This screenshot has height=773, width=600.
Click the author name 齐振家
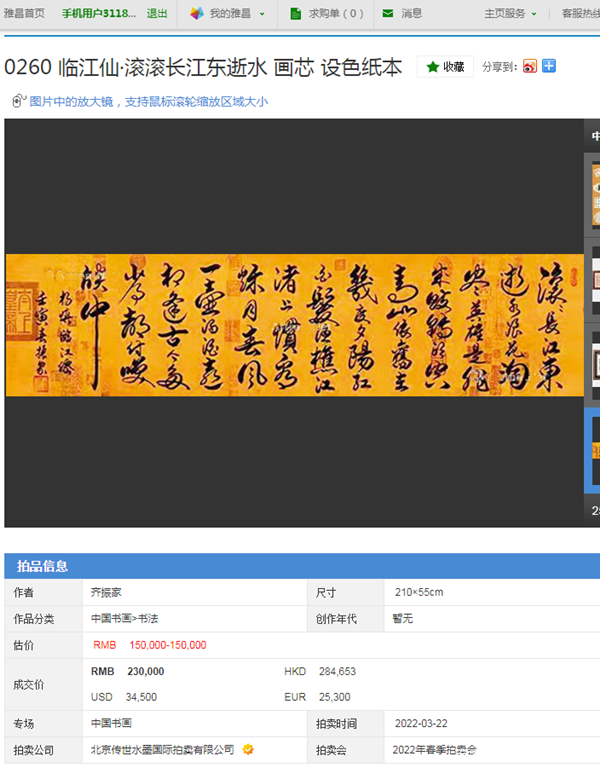(106, 592)
